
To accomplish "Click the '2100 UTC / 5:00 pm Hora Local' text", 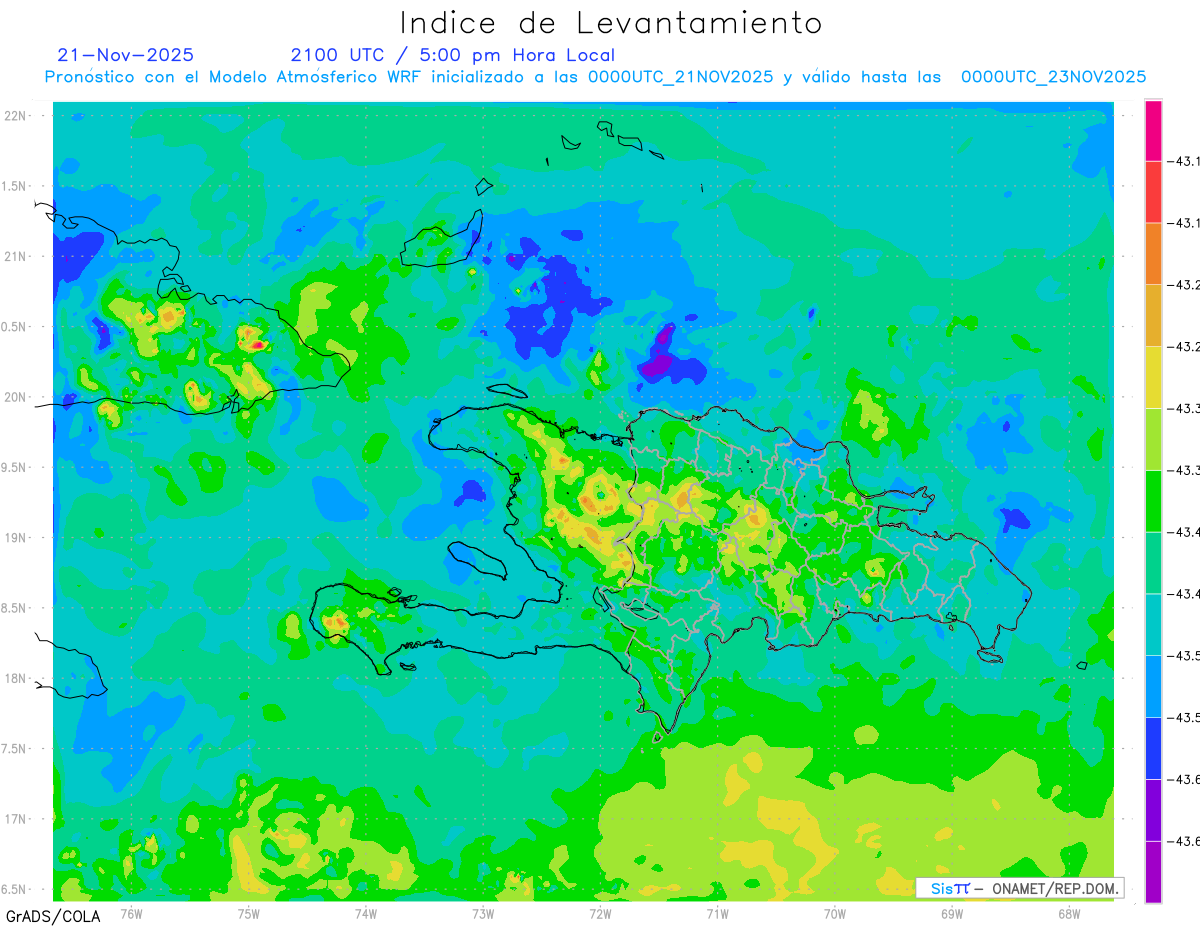I will point(453,55).
